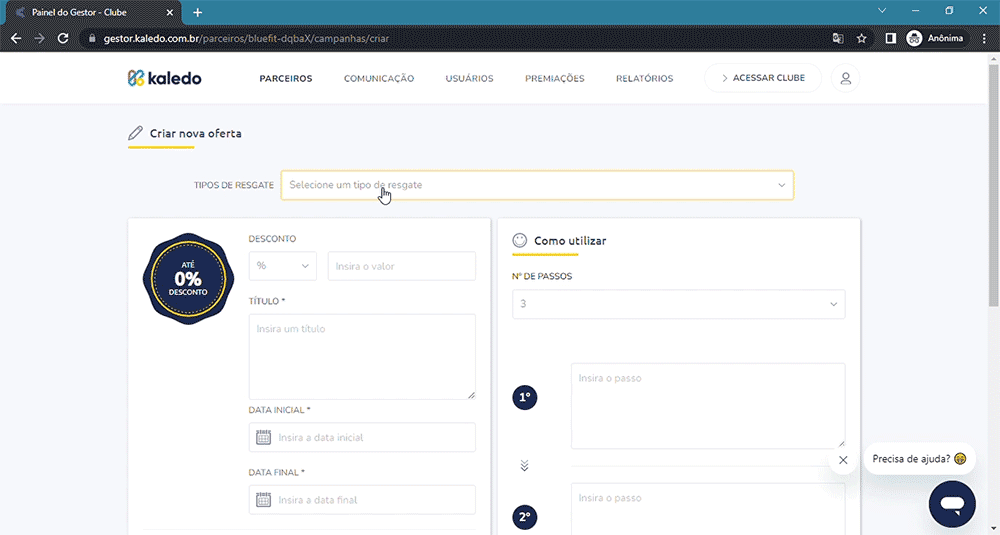Open the Relatórios menu link
Viewport: 1000px width, 535px height.
pyautogui.click(x=644, y=78)
